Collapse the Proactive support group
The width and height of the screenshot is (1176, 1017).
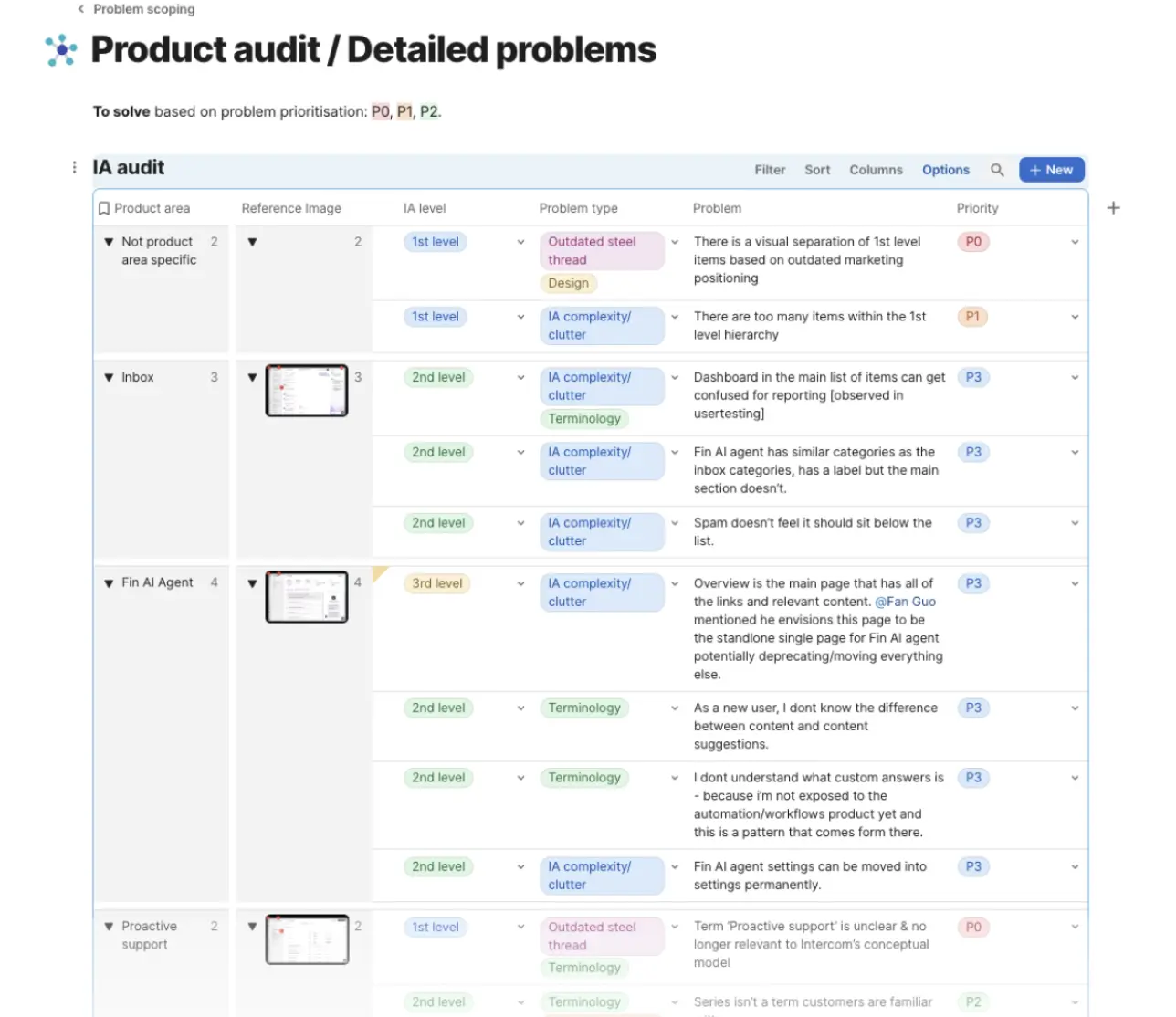click(109, 927)
